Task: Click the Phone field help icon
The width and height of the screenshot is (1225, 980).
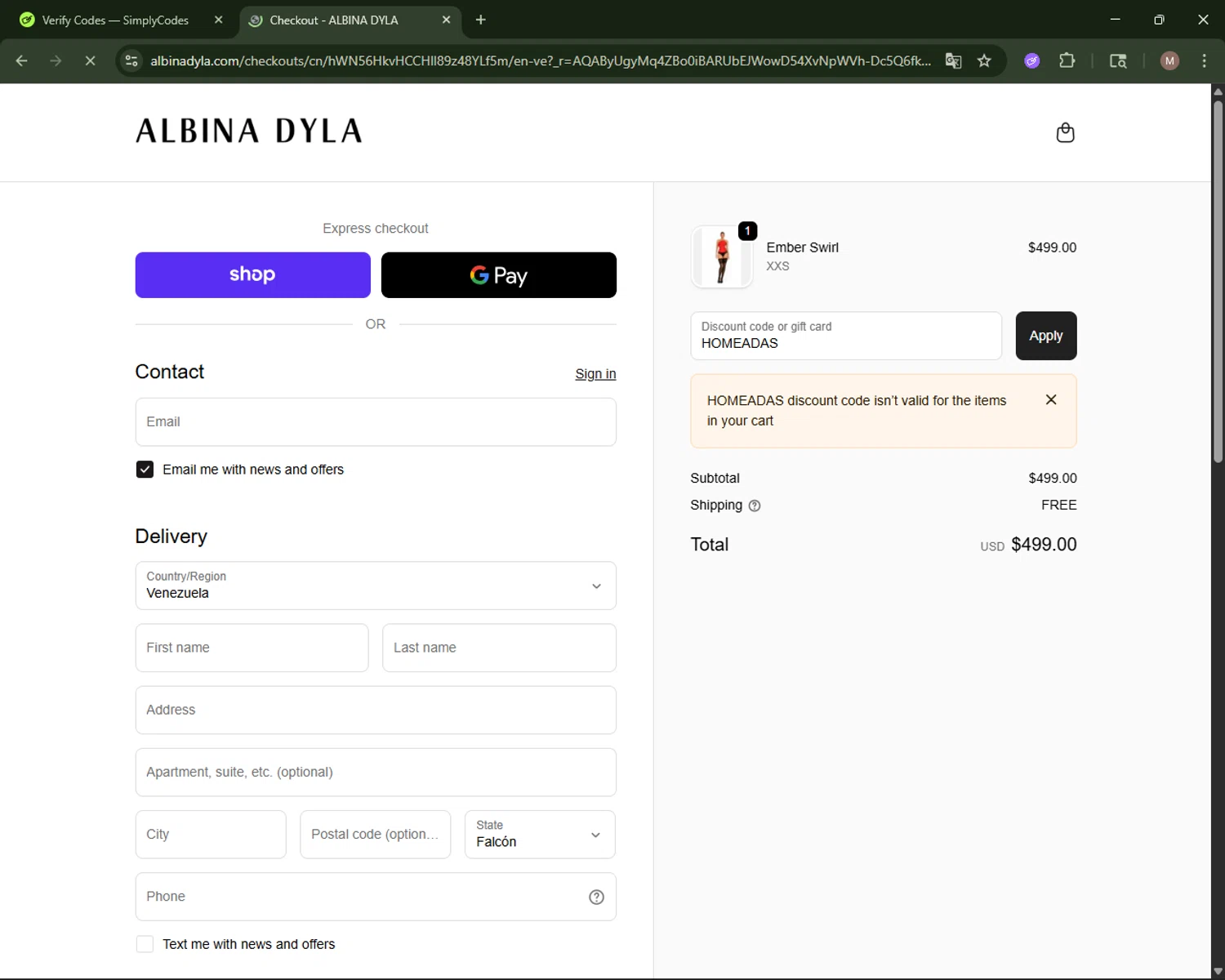Action: coord(596,897)
